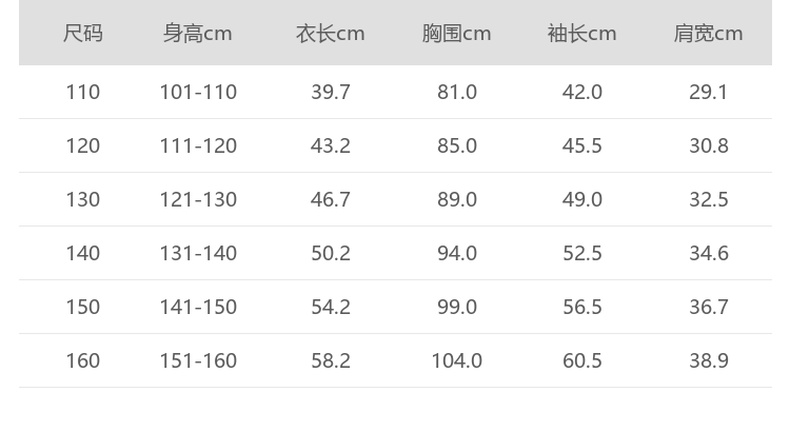
Task: Select the sleeve length 60.5 value
Action: [582, 360]
